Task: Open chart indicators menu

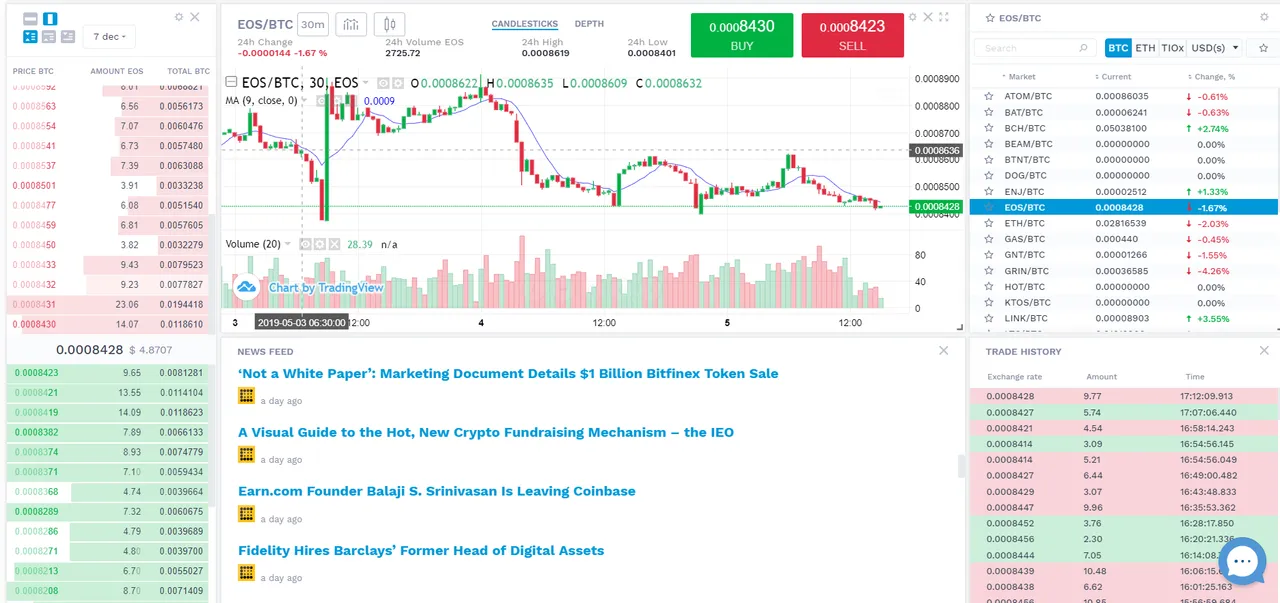Action: click(x=351, y=24)
